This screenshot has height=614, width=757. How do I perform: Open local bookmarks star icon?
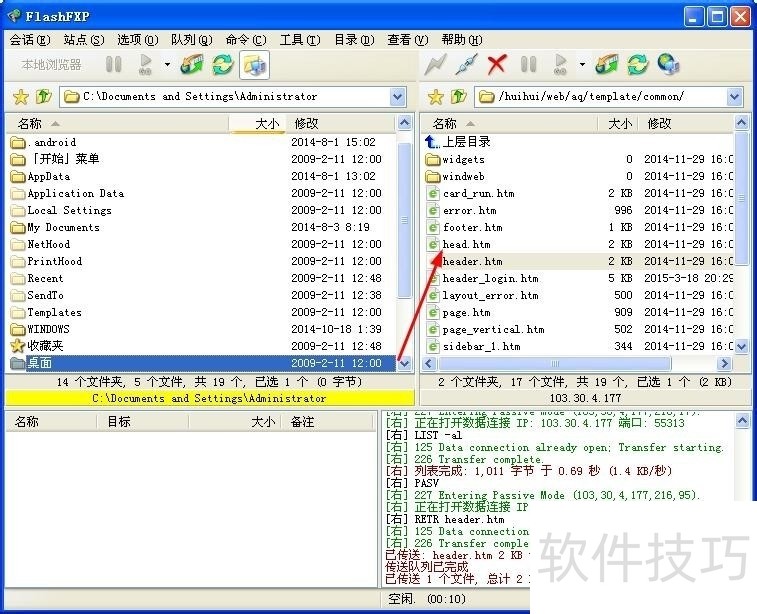tap(21, 97)
